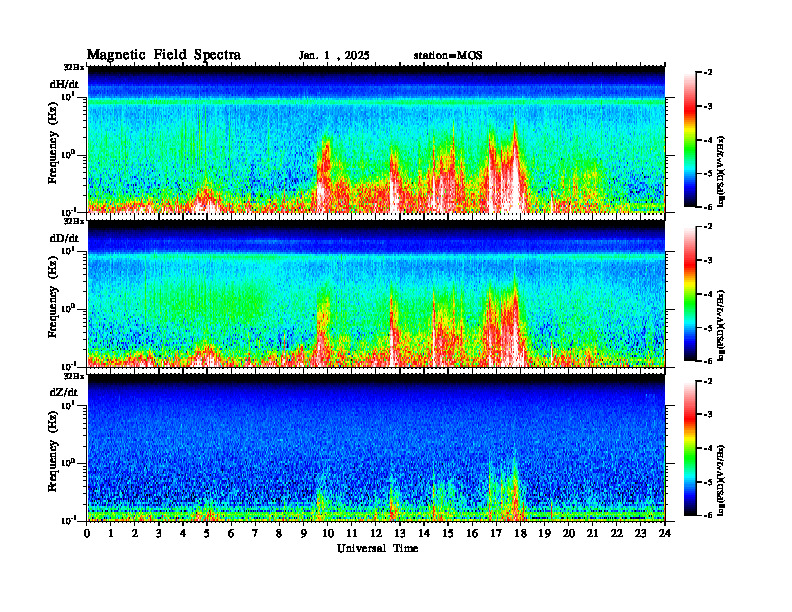792x612 pixels.
Task: Click the "-4" value on the dH/dt color bar
Action: click(708, 140)
